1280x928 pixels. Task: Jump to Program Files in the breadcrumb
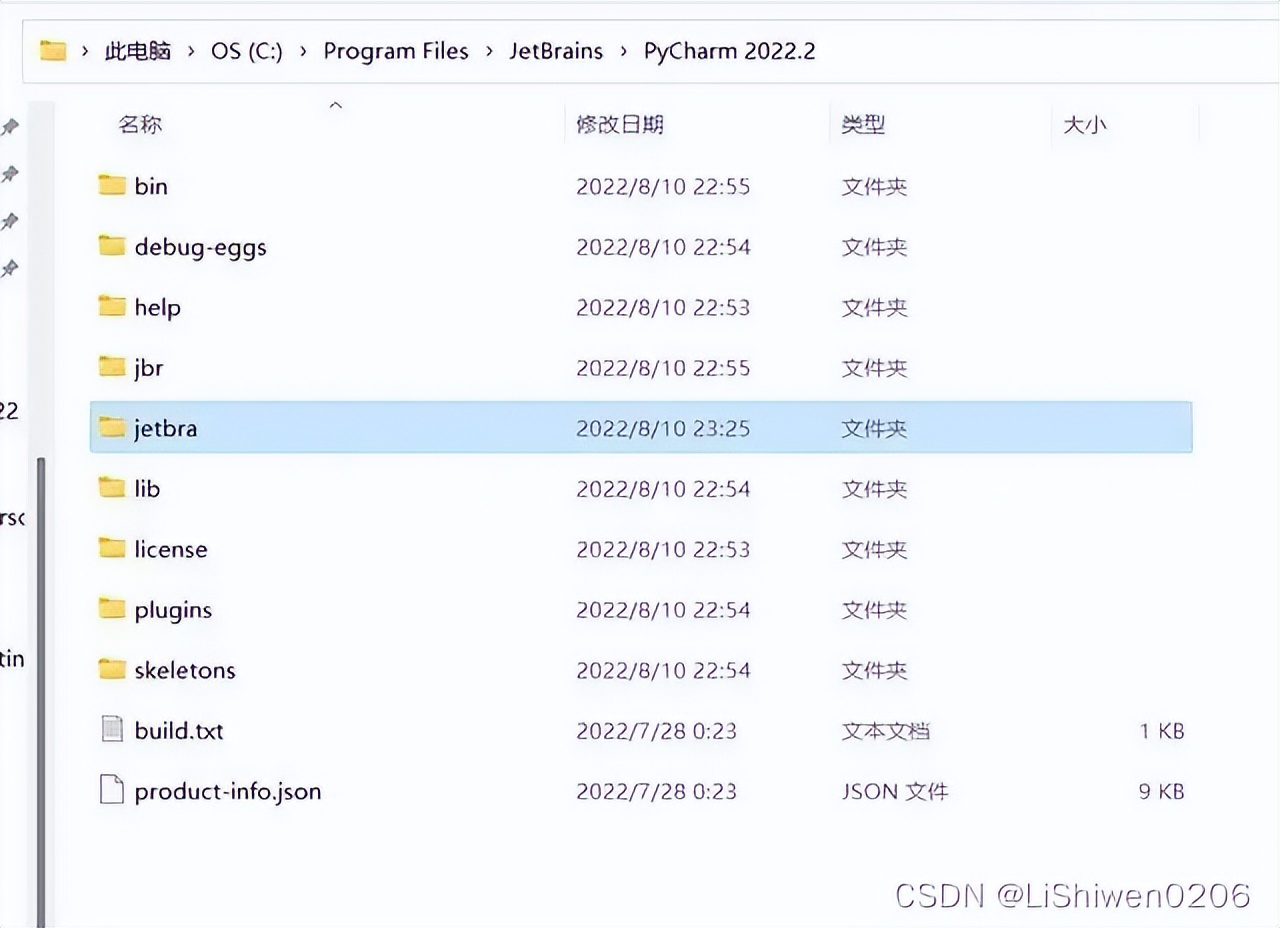pos(396,51)
